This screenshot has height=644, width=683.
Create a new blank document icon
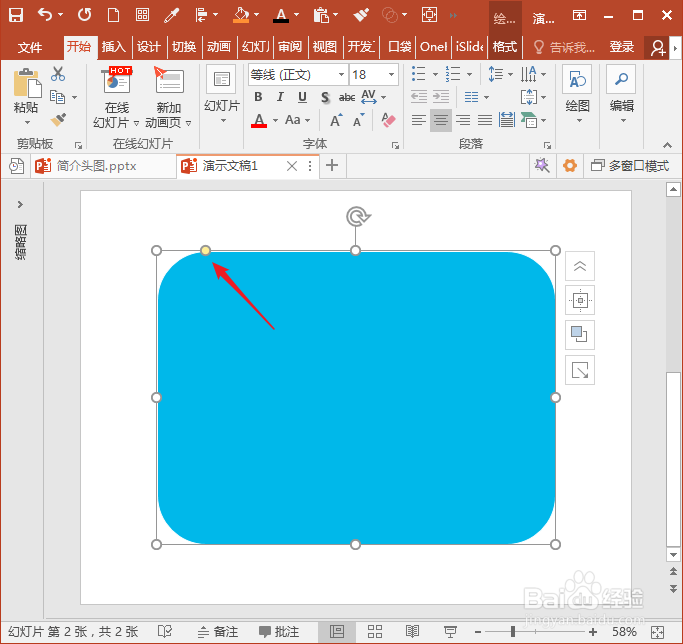tap(113, 15)
